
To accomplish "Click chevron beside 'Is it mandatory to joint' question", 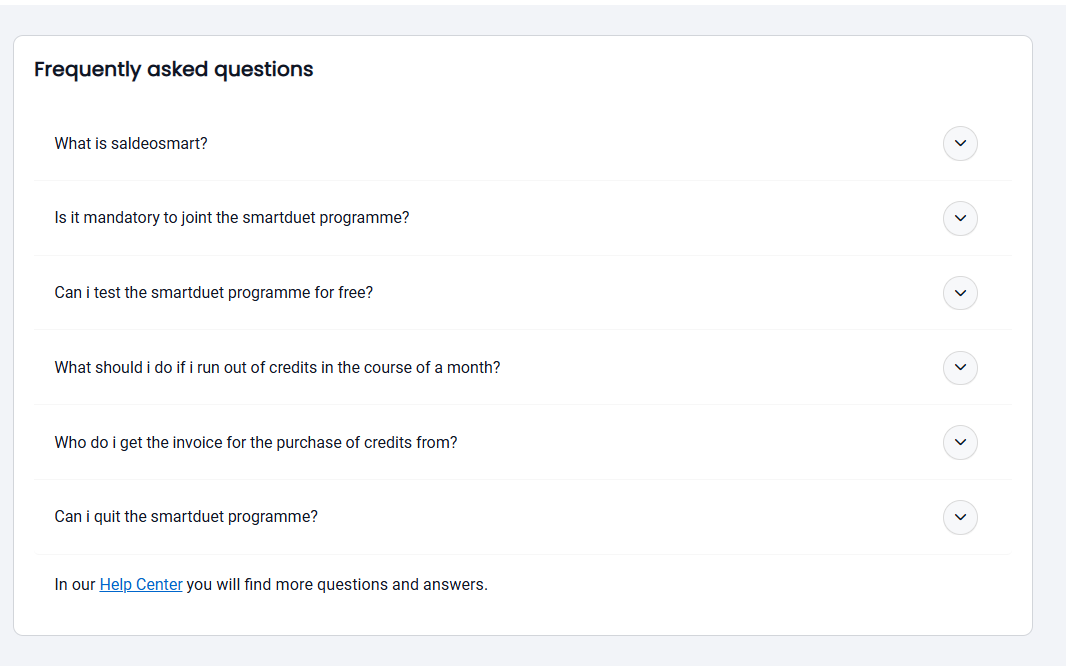I will [x=960, y=218].
